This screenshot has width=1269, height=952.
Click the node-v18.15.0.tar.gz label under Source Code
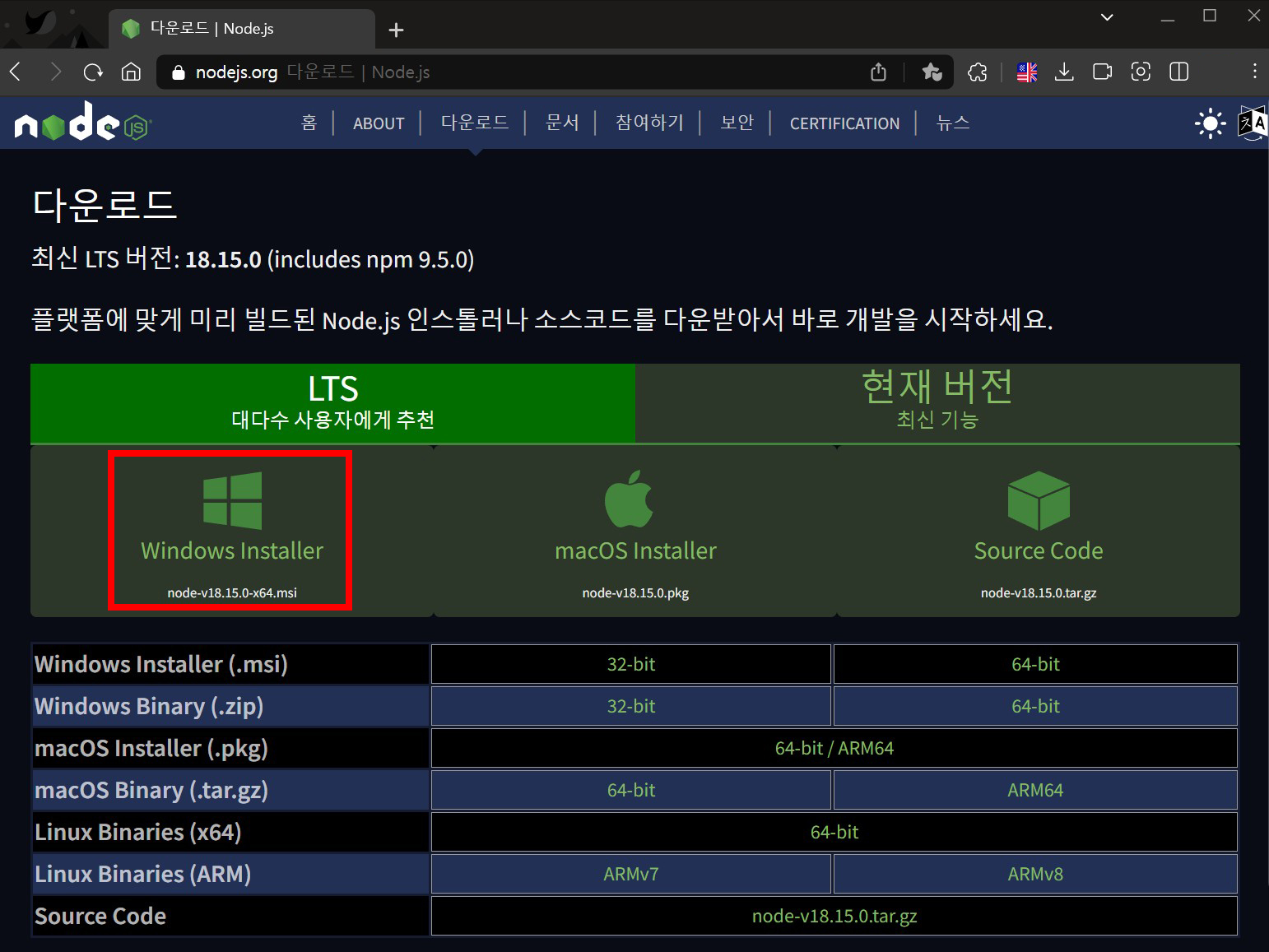(x=1039, y=592)
